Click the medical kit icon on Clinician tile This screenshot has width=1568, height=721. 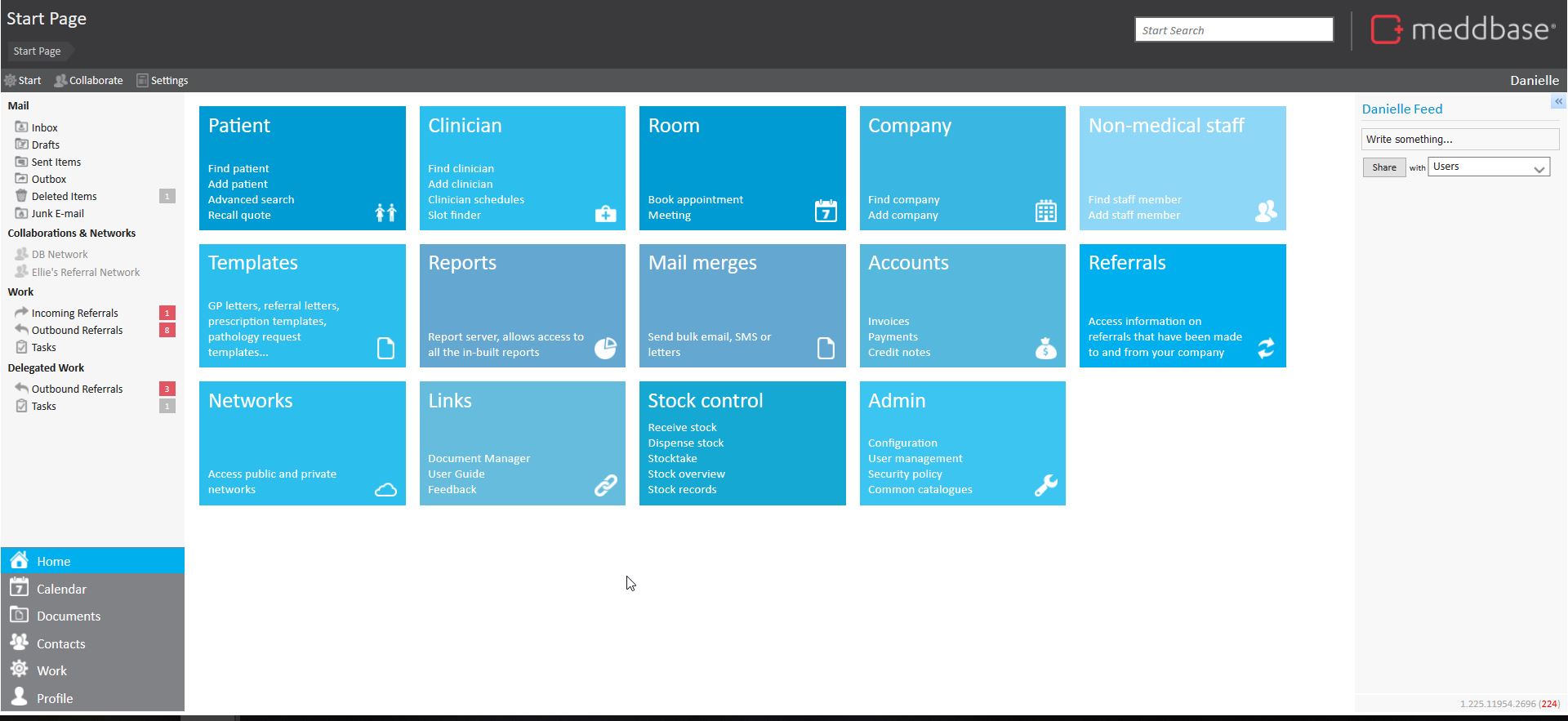pos(605,214)
